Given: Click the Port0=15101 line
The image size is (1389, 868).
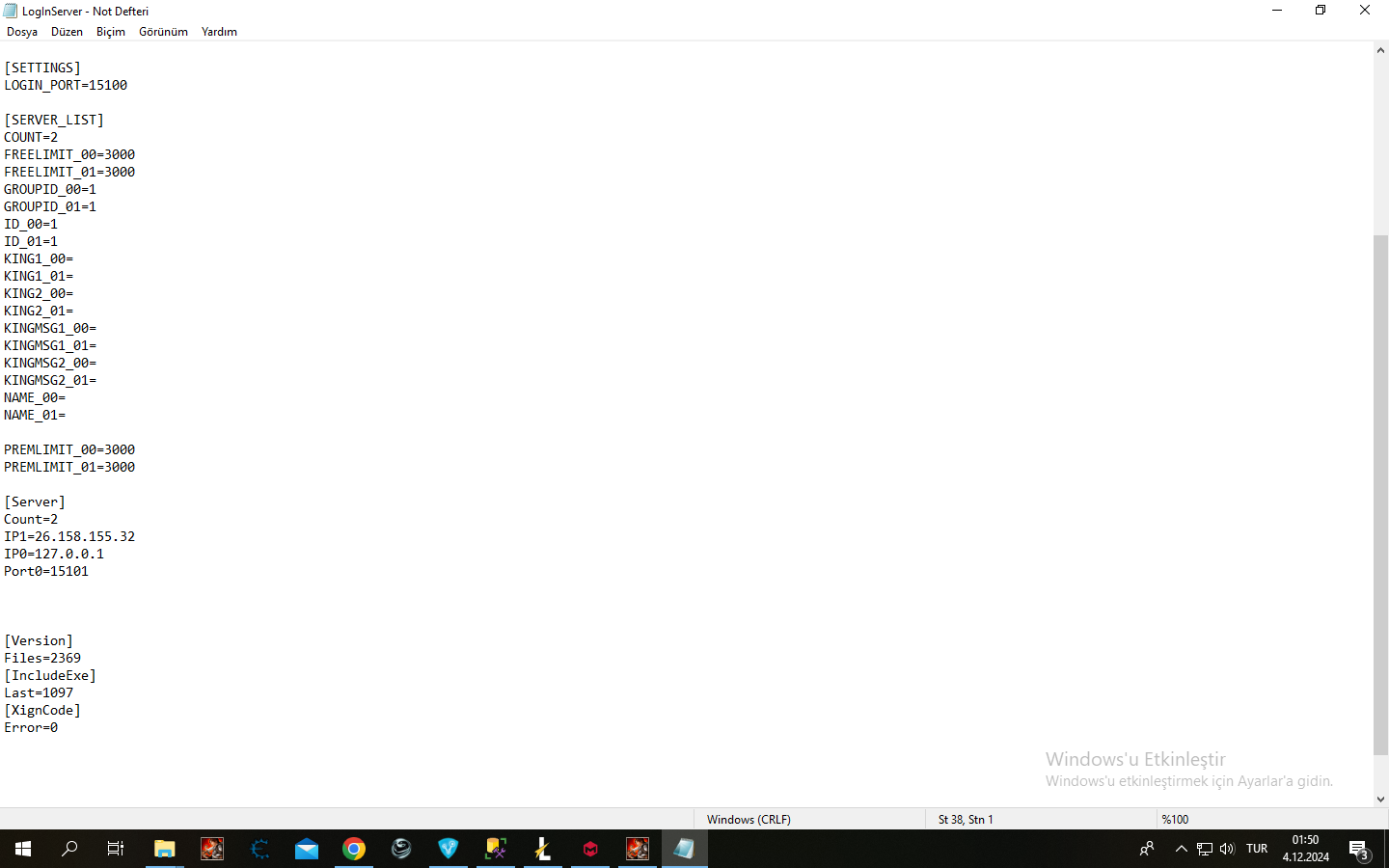Looking at the screenshot, I should (x=46, y=571).
